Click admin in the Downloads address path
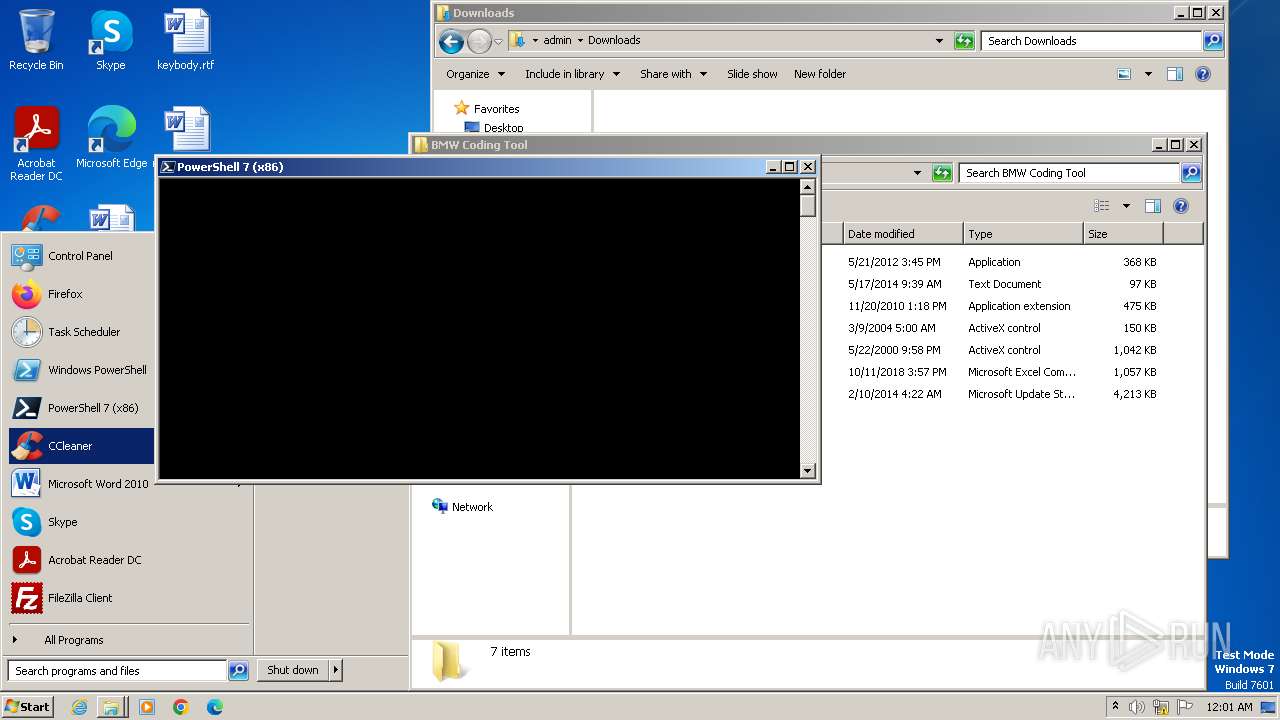The width and height of the screenshot is (1280, 720). coord(557,41)
